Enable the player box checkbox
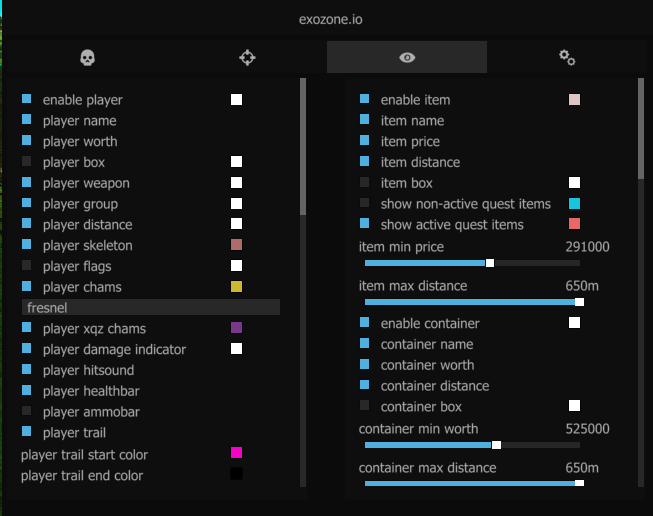653x516 pixels. [26, 162]
